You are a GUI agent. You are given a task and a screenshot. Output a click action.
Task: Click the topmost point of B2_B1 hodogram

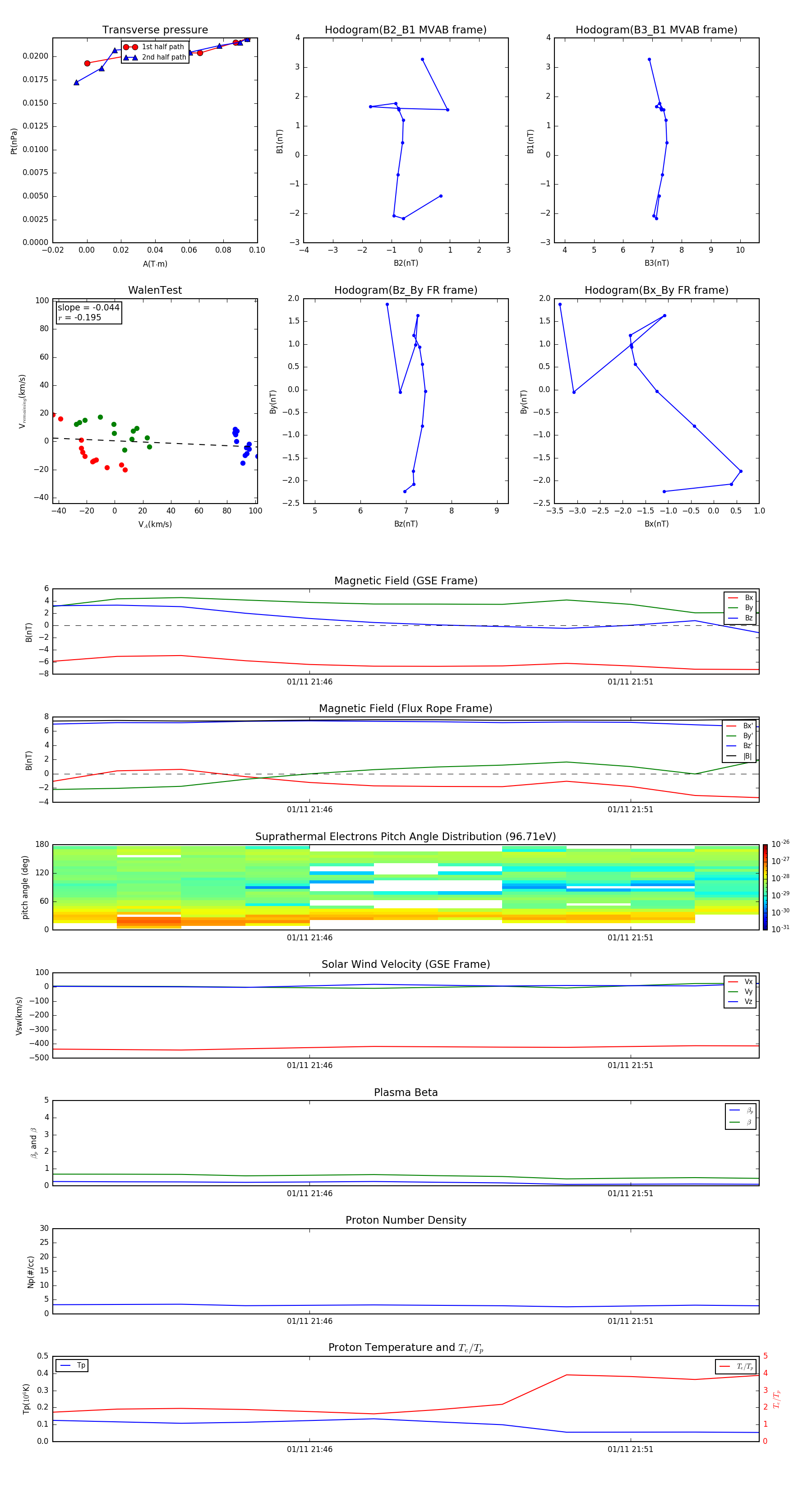(x=423, y=60)
